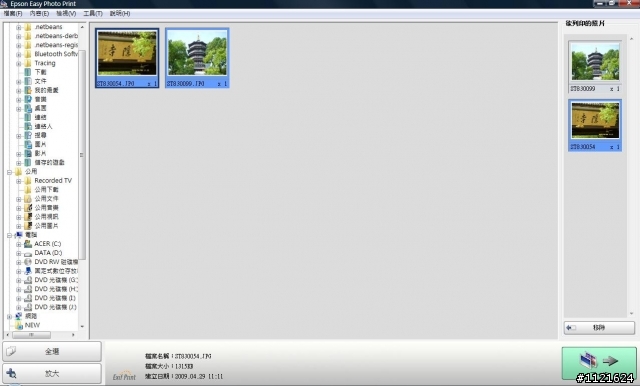
Task: Click the DVD 光碟機 (G:) drive icon
Action: click(28, 280)
